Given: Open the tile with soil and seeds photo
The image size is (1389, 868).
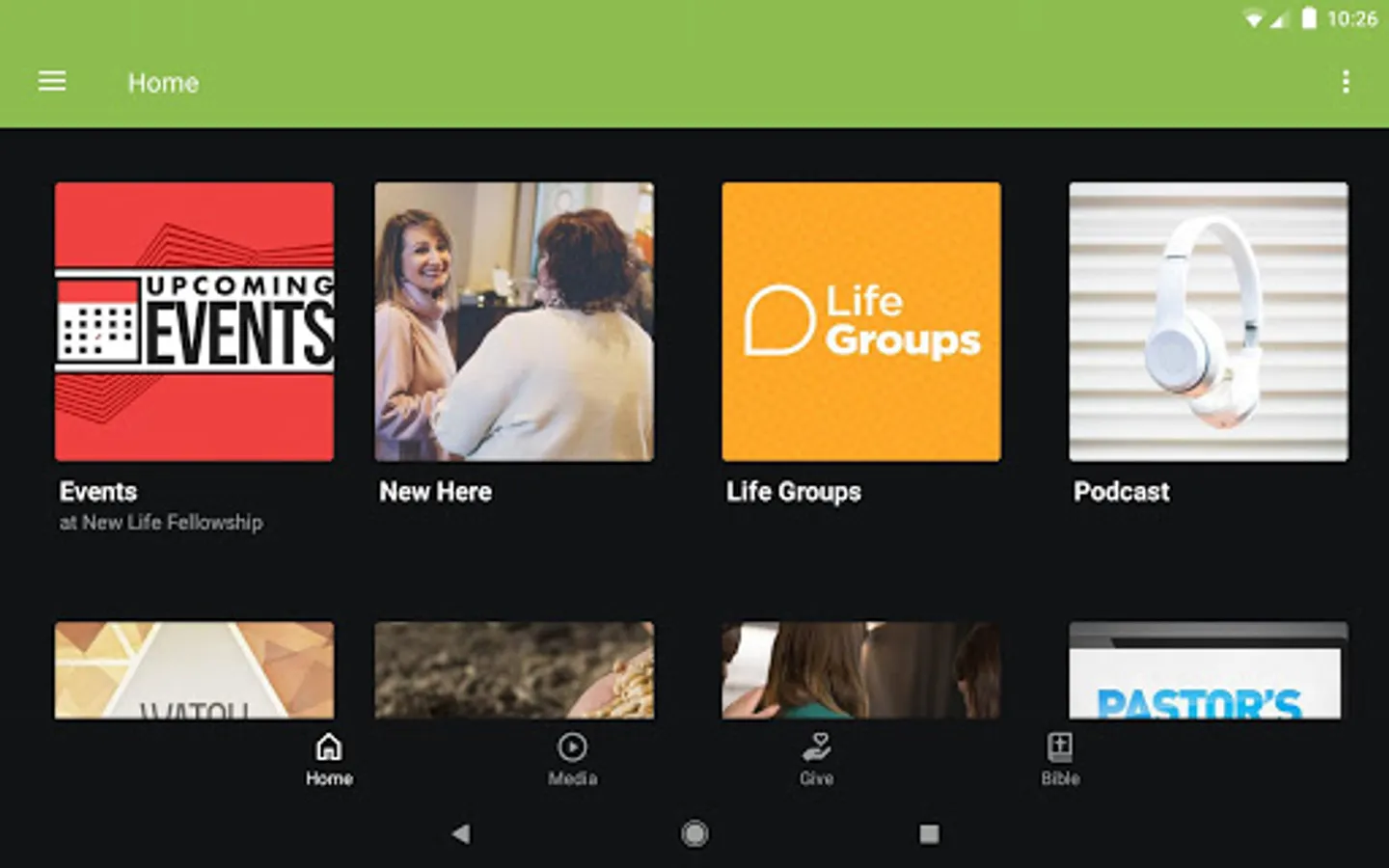Looking at the screenshot, I should click(514, 670).
